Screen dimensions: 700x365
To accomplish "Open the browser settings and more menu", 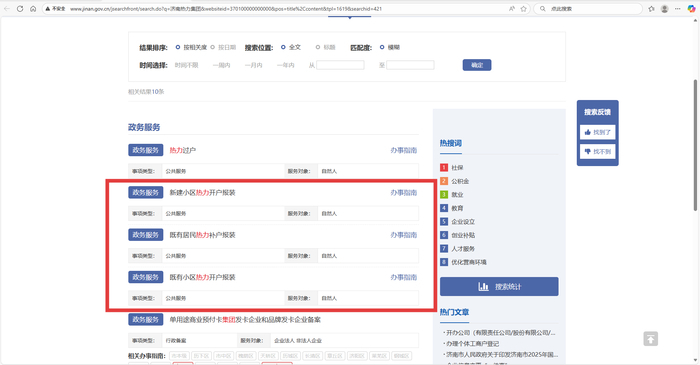I will tap(678, 8).
